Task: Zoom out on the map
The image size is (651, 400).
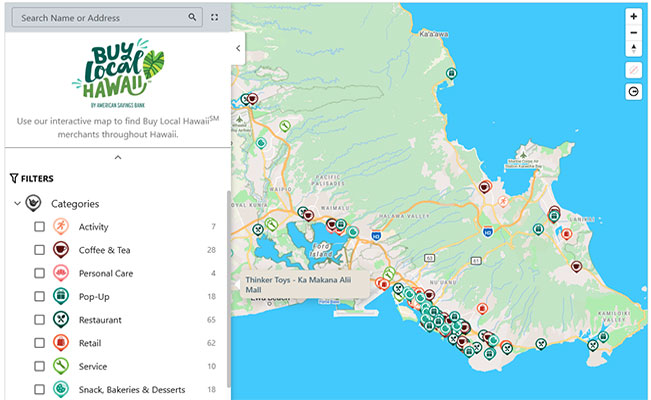Action: (634, 33)
